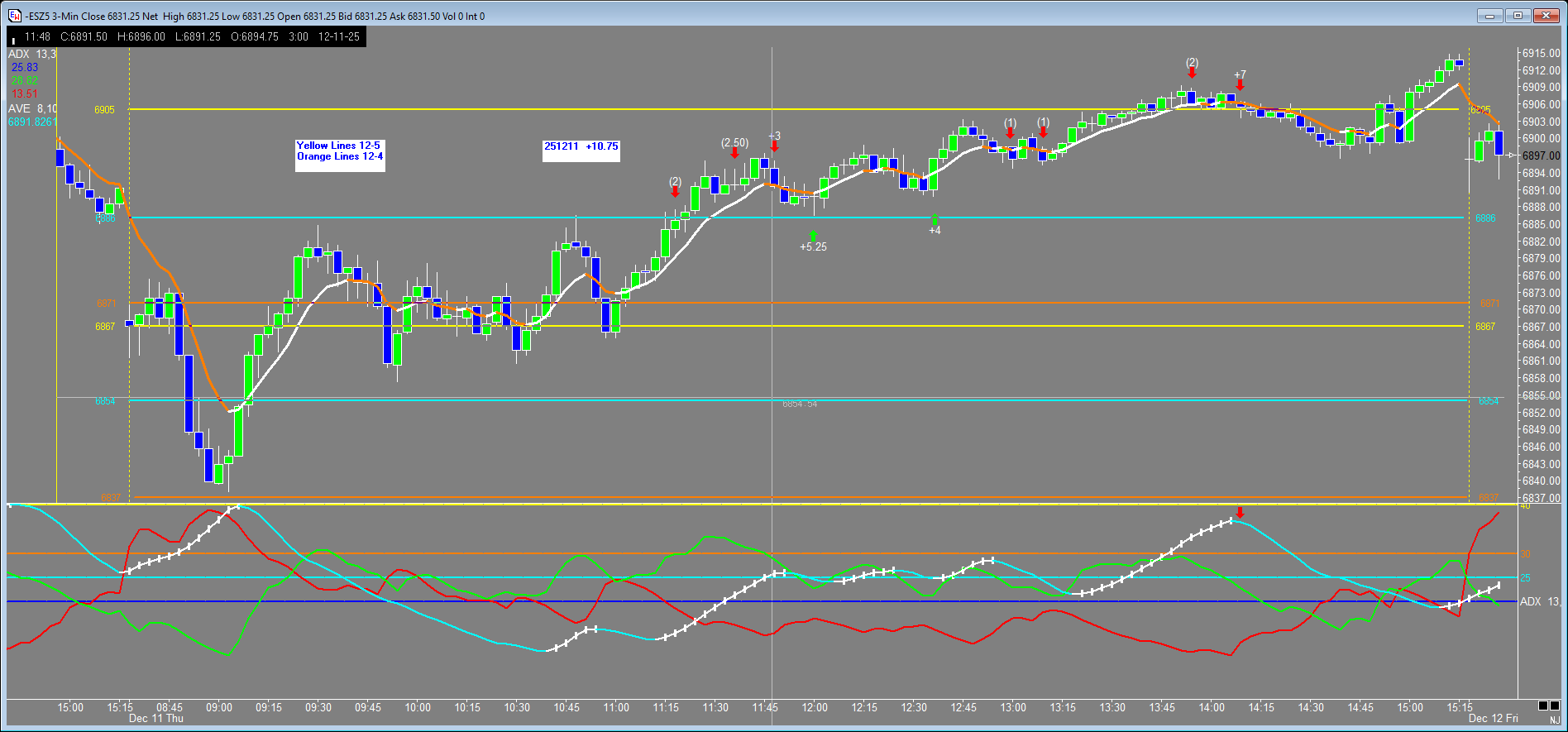Select the green up arrow marked +4
This screenshot has width=1568, height=732.
tap(935, 219)
